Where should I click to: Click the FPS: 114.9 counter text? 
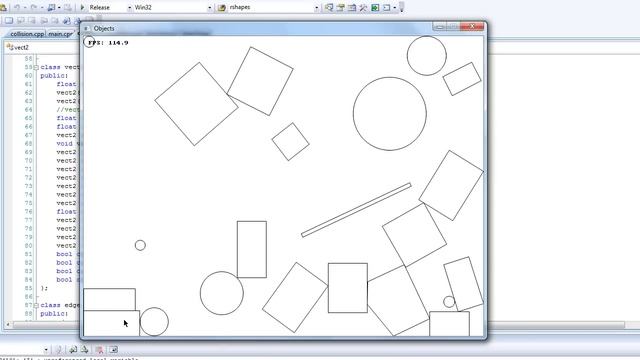tap(108, 42)
